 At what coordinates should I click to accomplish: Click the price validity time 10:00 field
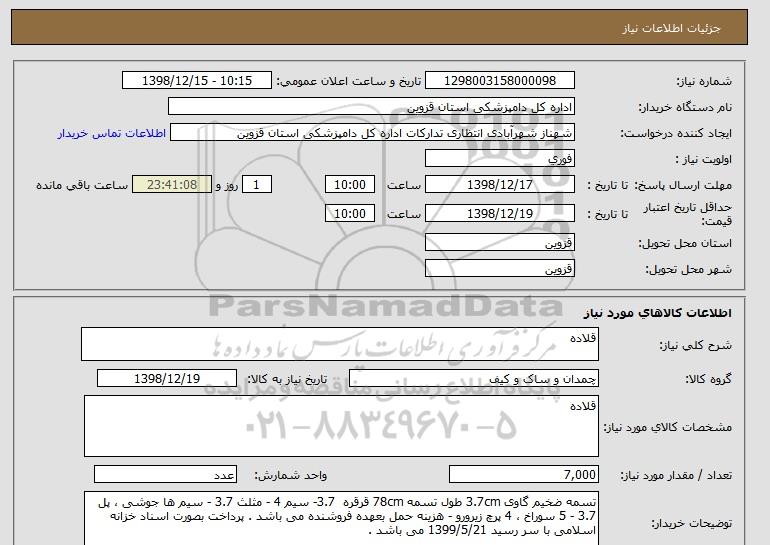(350, 214)
